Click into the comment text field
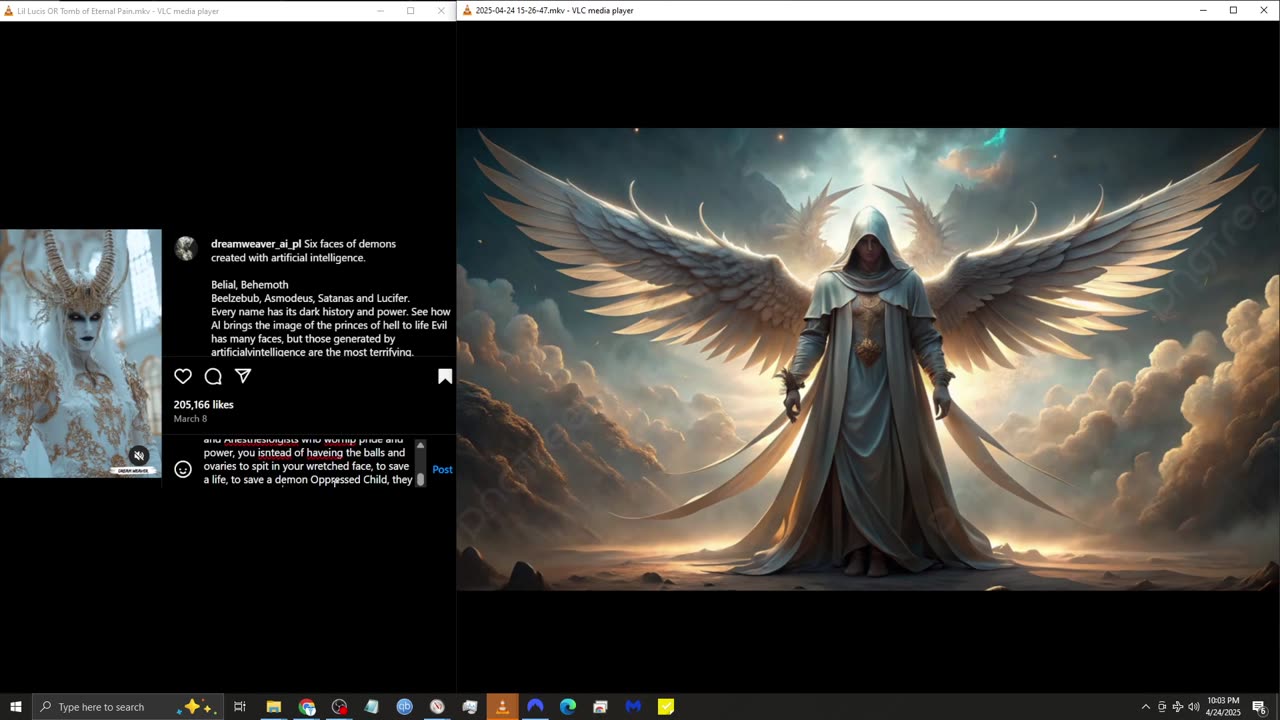1280x720 pixels. pos(308,463)
